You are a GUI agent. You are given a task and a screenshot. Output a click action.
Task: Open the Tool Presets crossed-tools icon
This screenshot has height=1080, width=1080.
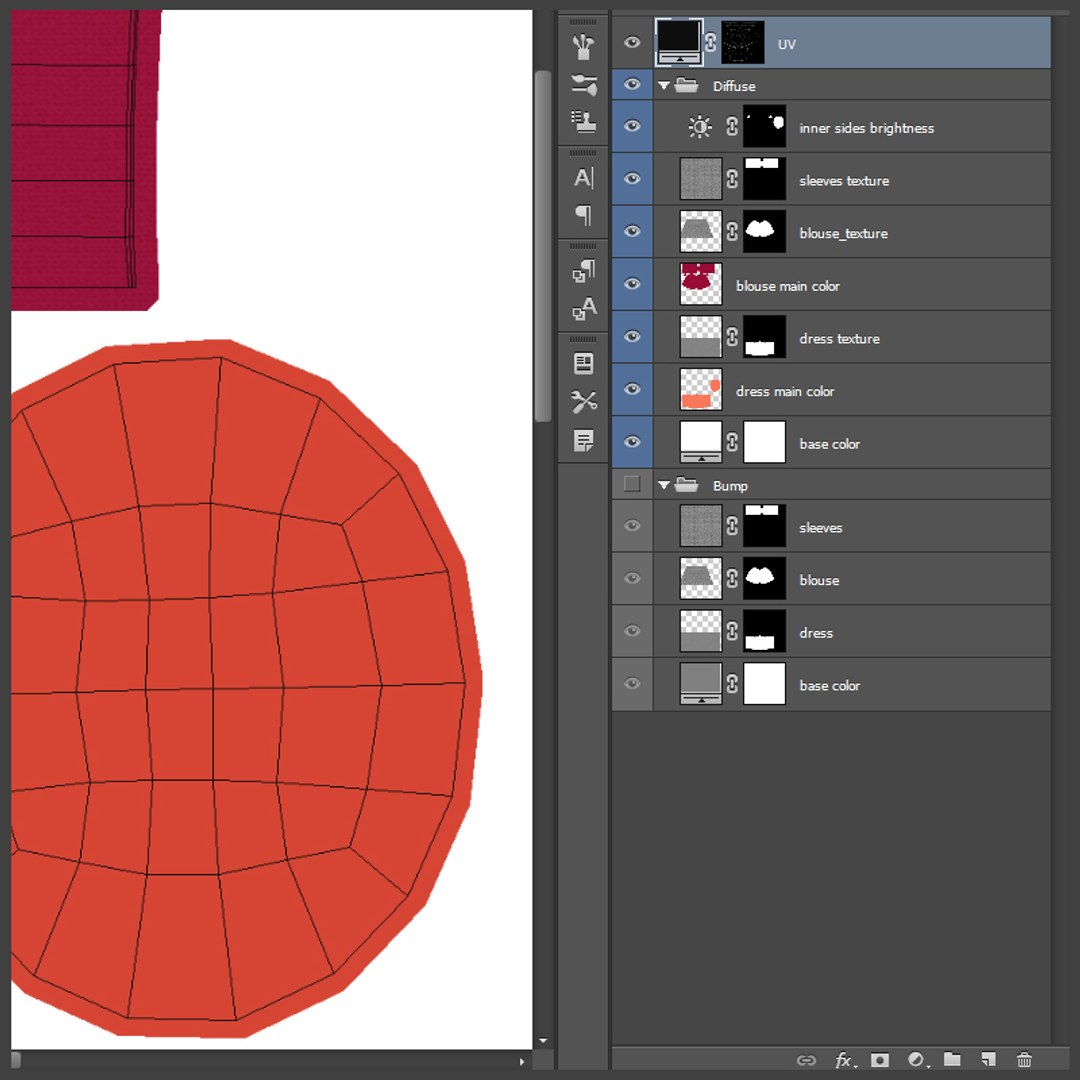pyautogui.click(x=583, y=402)
